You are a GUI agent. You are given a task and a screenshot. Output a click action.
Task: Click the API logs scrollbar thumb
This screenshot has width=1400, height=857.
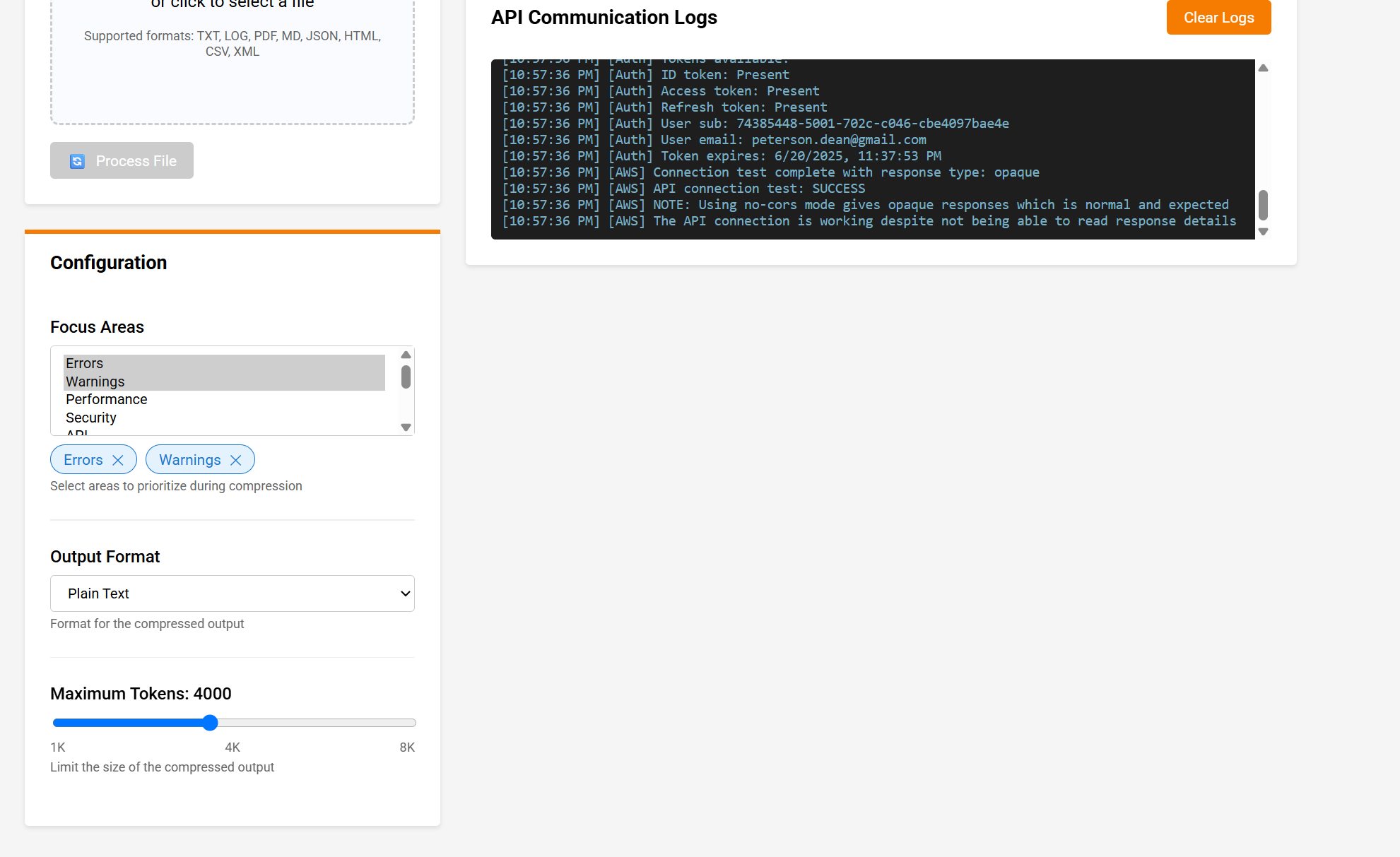point(1263,205)
